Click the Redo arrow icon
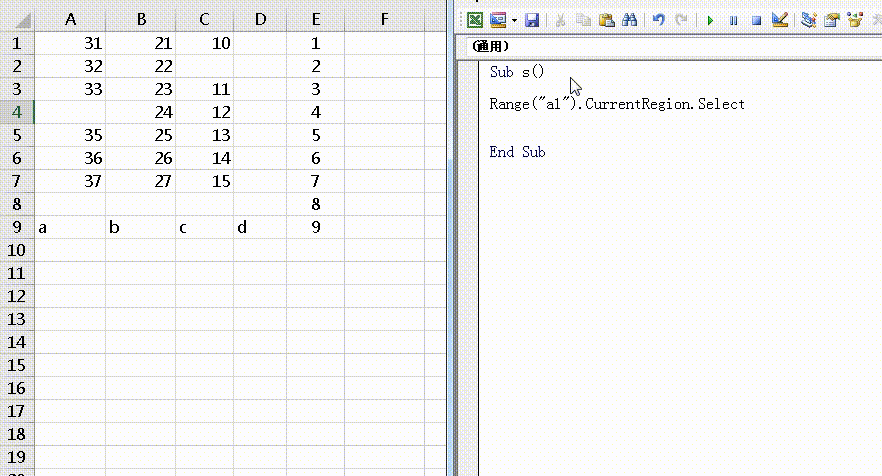Screen dimensions: 882x476 (682, 20)
